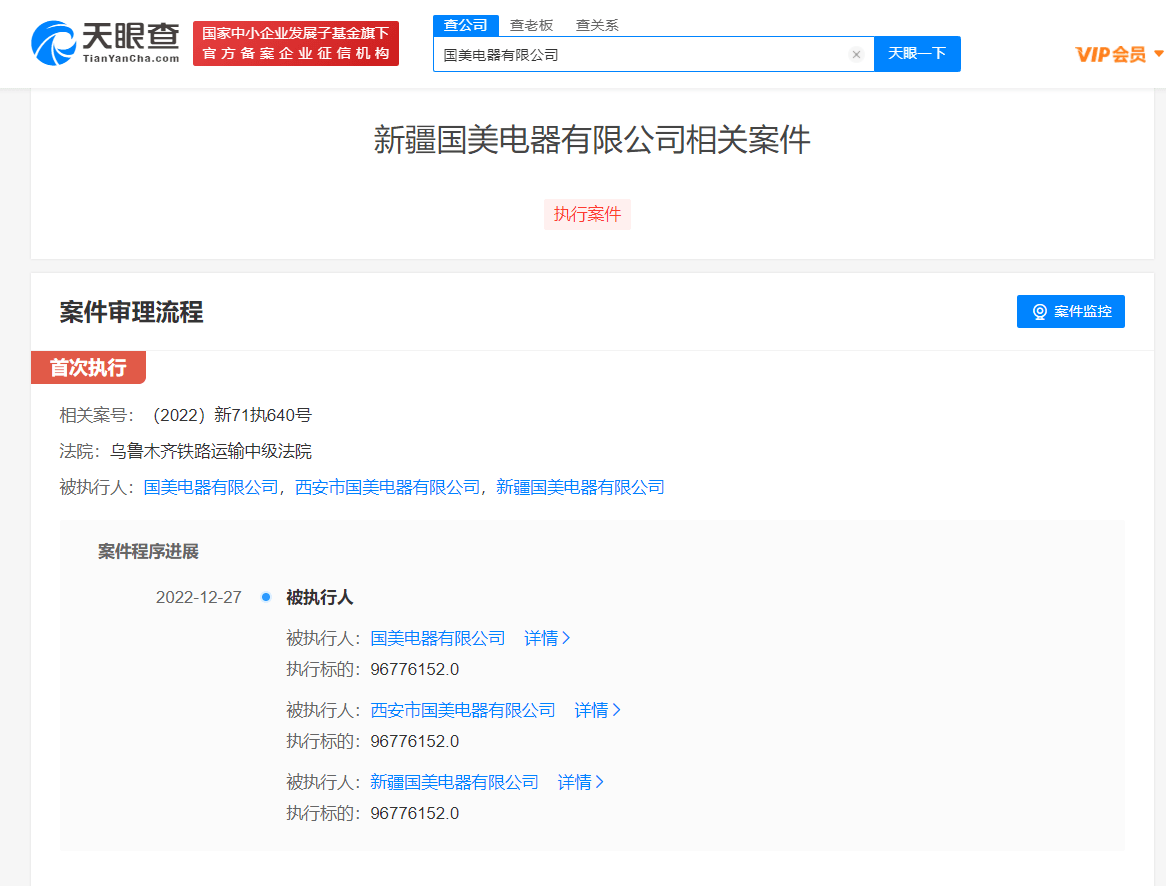
Task: Open 国美电器有限公司 link in 被执行人 header row
Action: 210,487
